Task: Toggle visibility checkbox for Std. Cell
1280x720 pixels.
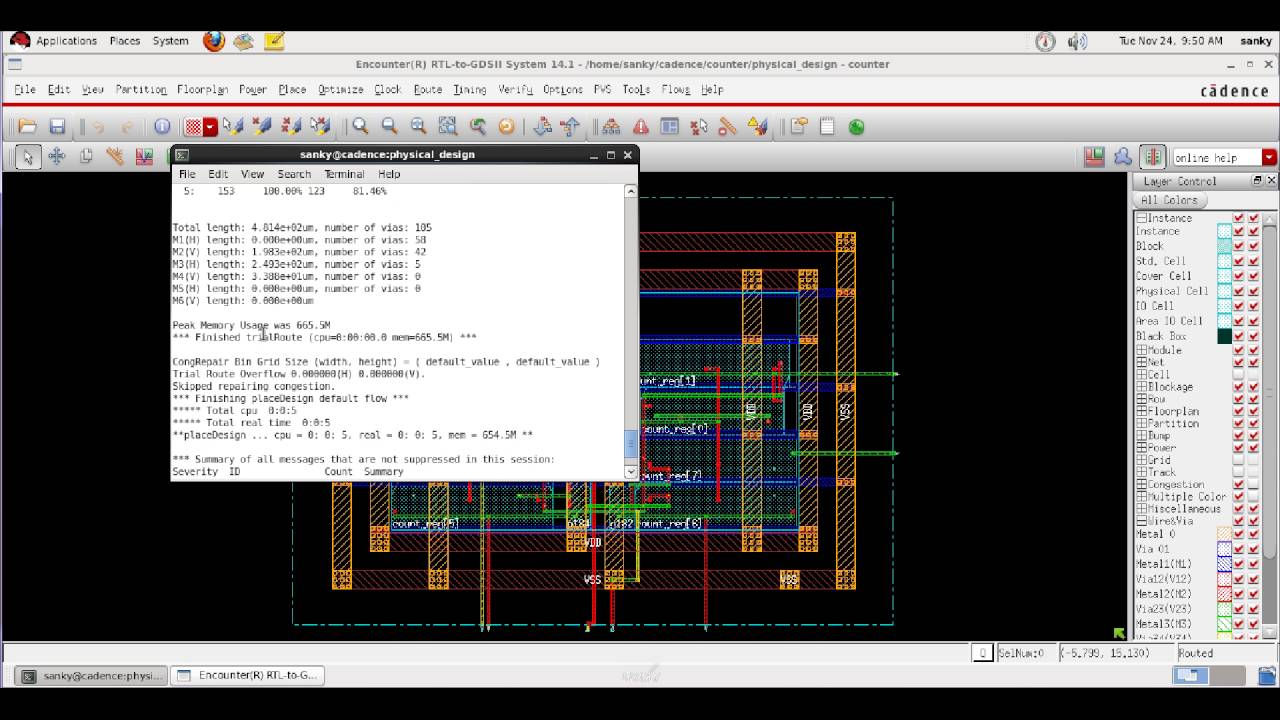Action: [x=1239, y=261]
